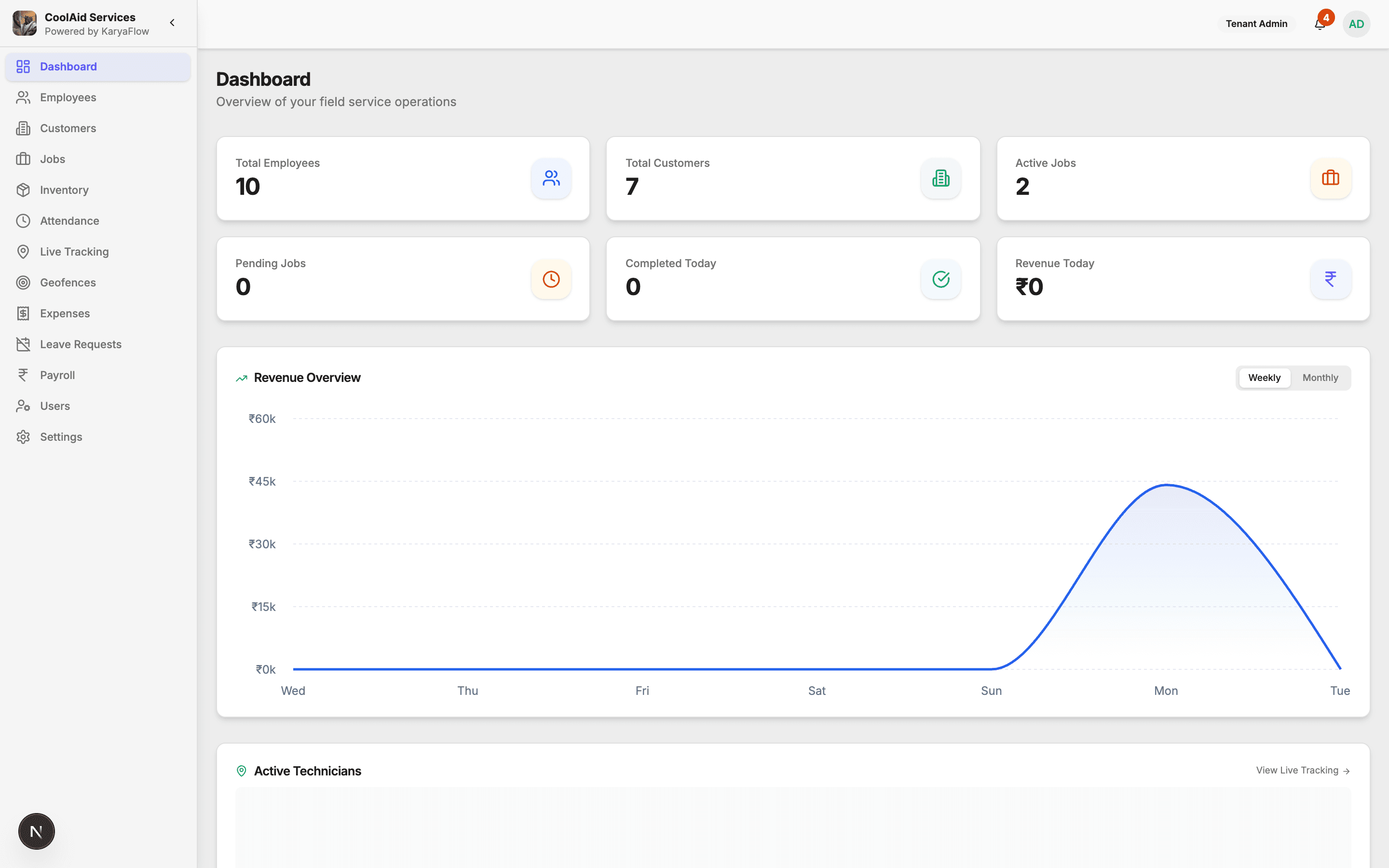Open the Dashboard menu item
This screenshot has height=868, width=1389.
coord(98,67)
